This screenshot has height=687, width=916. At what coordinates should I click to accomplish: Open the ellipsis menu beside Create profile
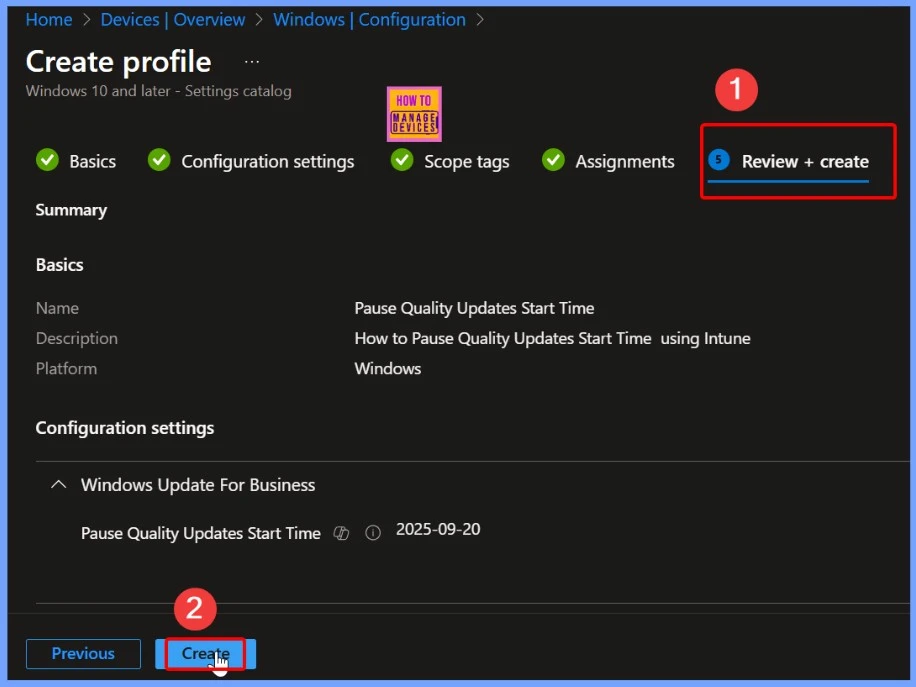point(252,61)
